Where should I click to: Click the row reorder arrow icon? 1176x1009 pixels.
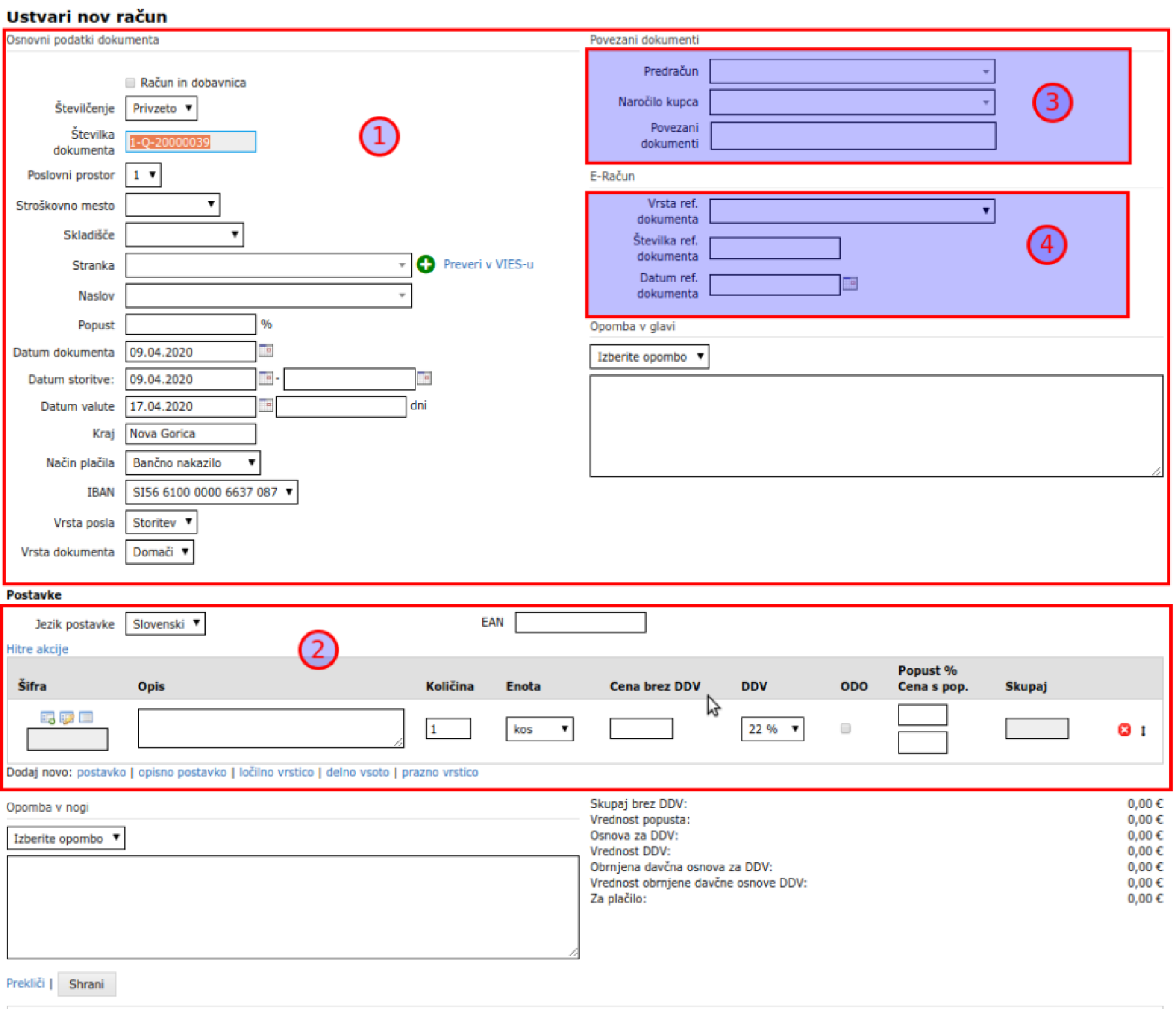(1143, 731)
